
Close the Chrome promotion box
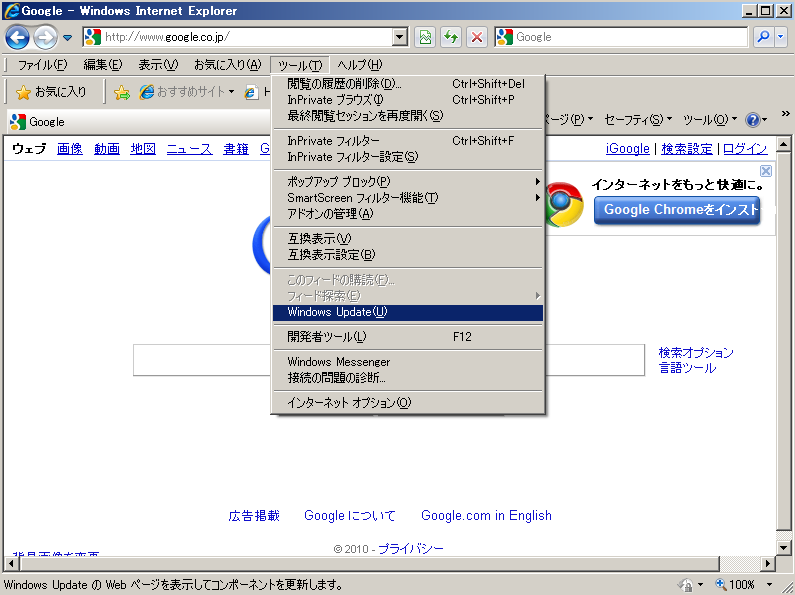(766, 171)
